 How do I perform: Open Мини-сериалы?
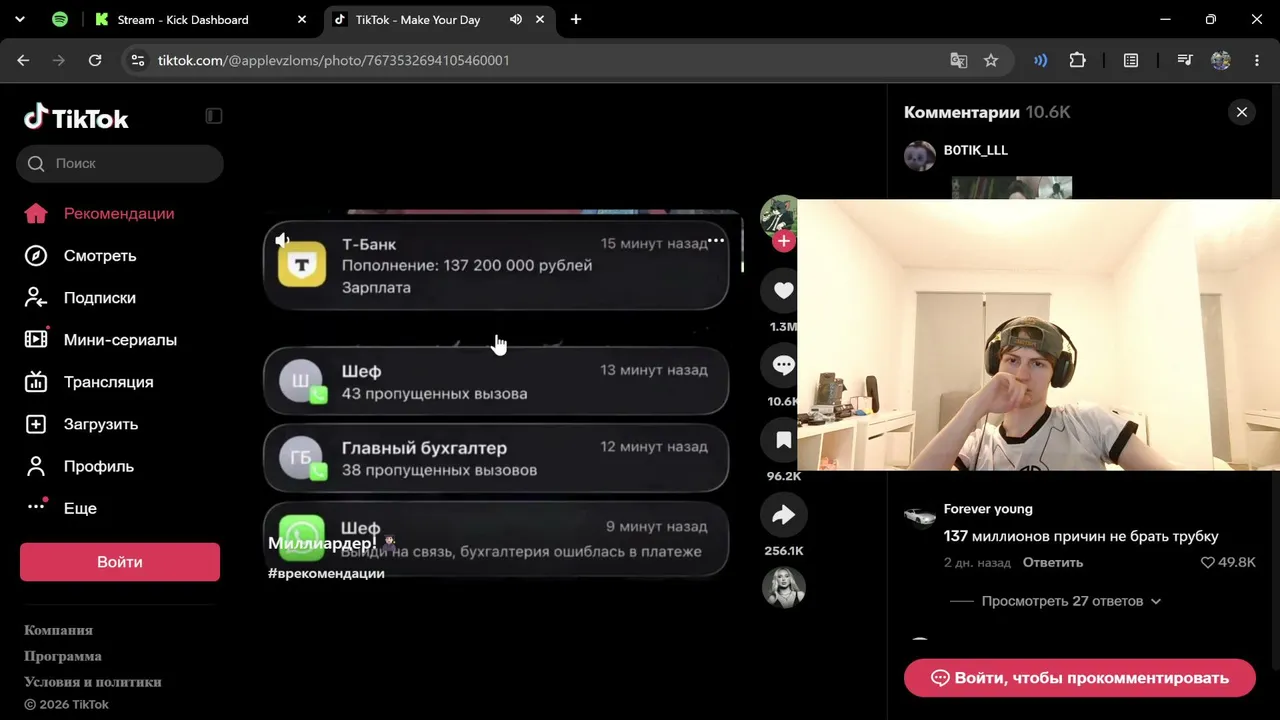click(x=120, y=339)
